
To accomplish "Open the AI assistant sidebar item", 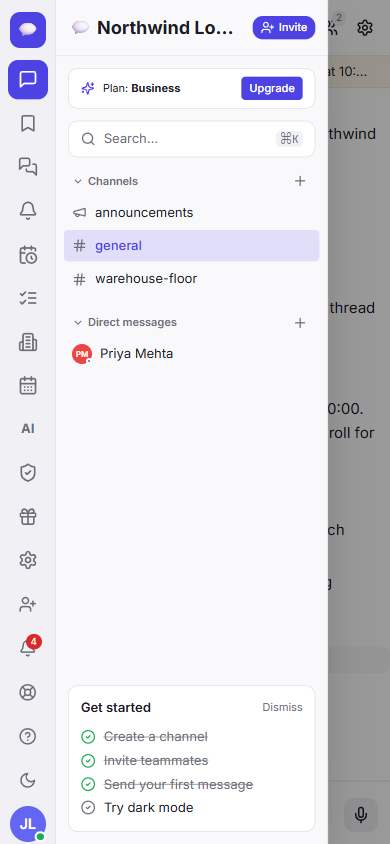I will [28, 429].
